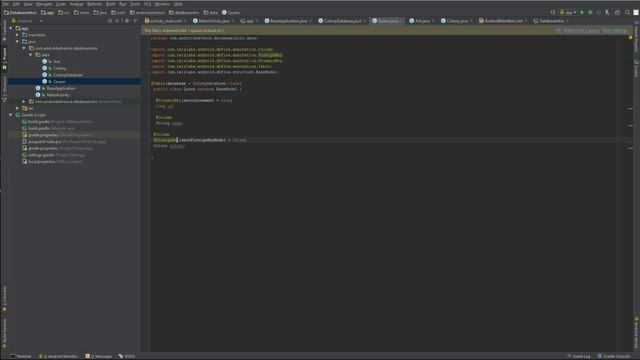Open local.properties file
This screenshot has height=360, width=640.
(52, 162)
